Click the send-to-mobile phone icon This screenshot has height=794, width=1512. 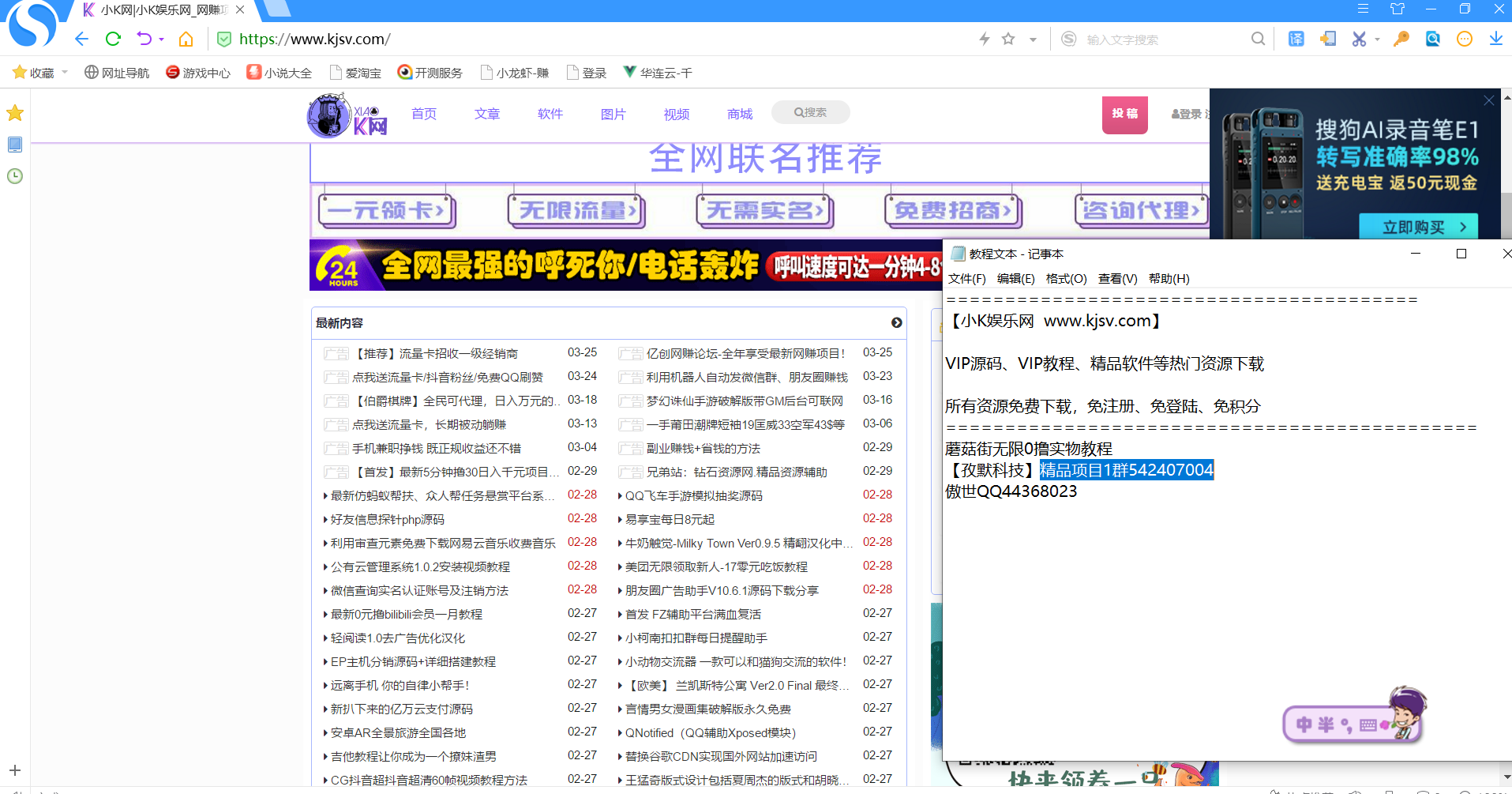[x=1327, y=38]
